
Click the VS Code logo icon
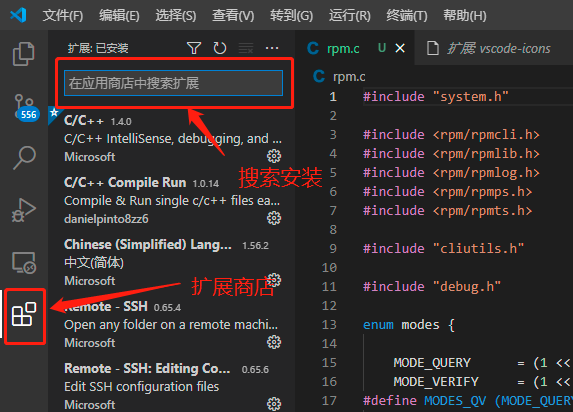(18, 15)
